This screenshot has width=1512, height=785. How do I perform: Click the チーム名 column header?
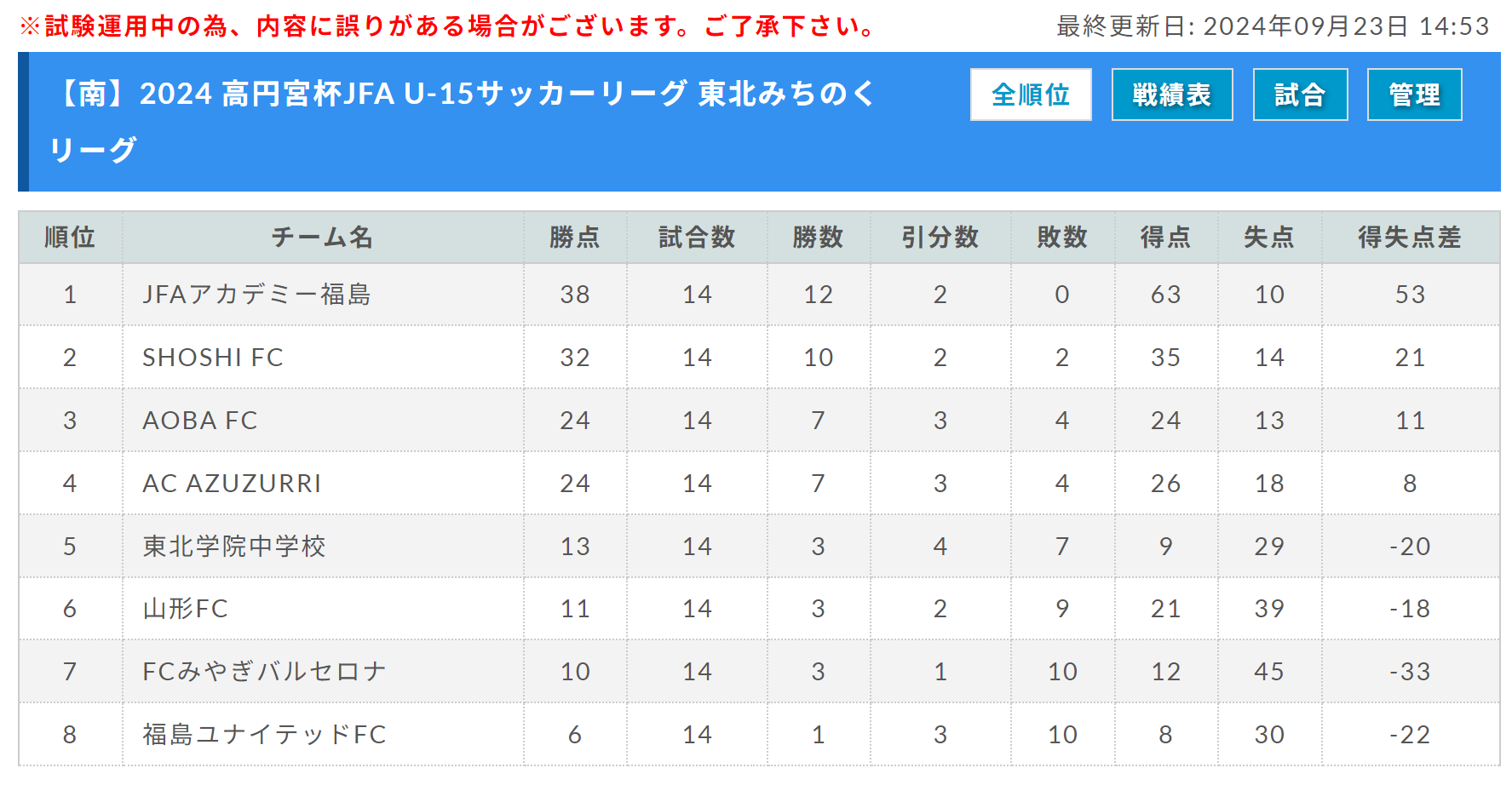323,237
